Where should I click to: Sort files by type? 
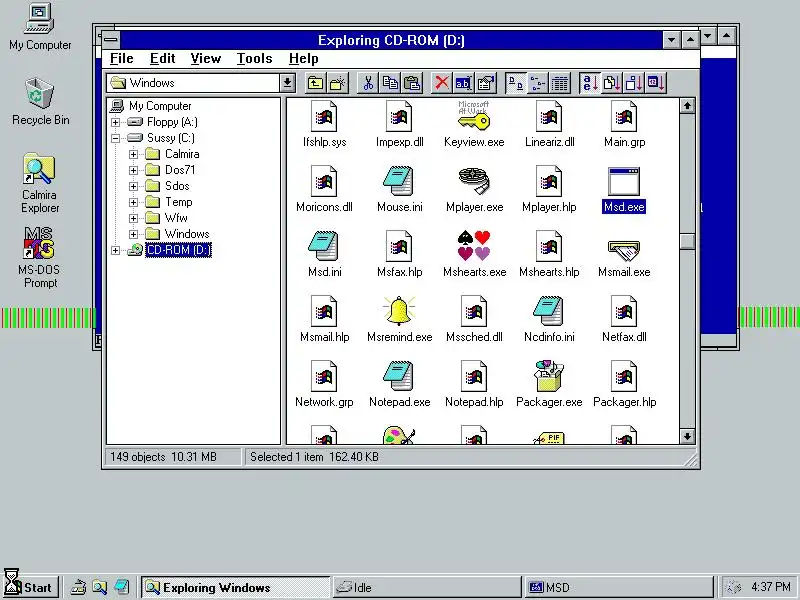tap(611, 83)
